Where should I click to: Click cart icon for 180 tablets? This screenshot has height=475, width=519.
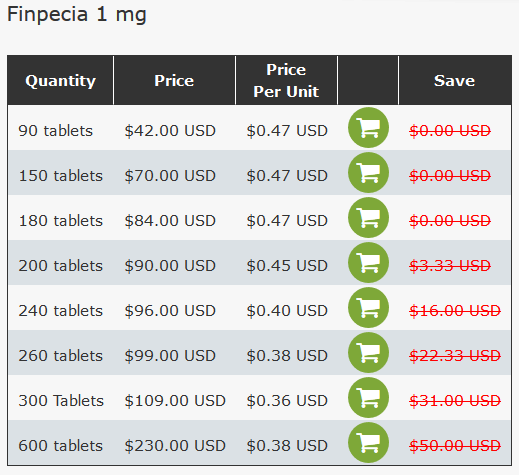[x=368, y=218]
